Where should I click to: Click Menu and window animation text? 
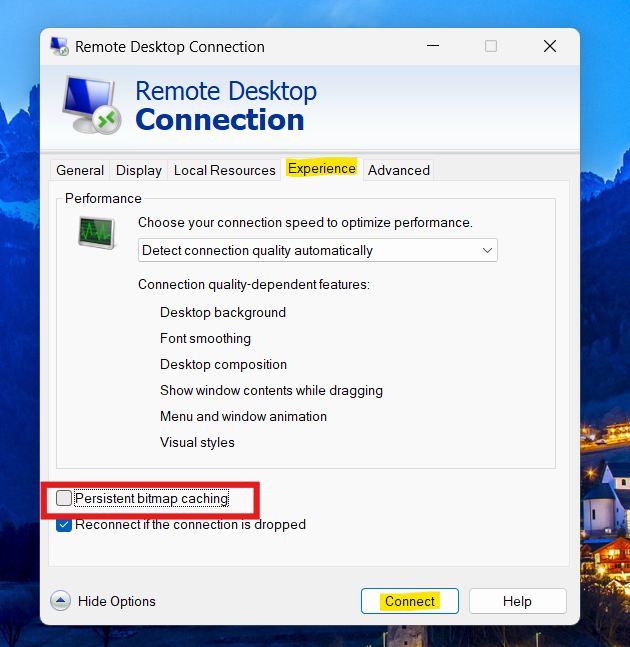point(243,416)
